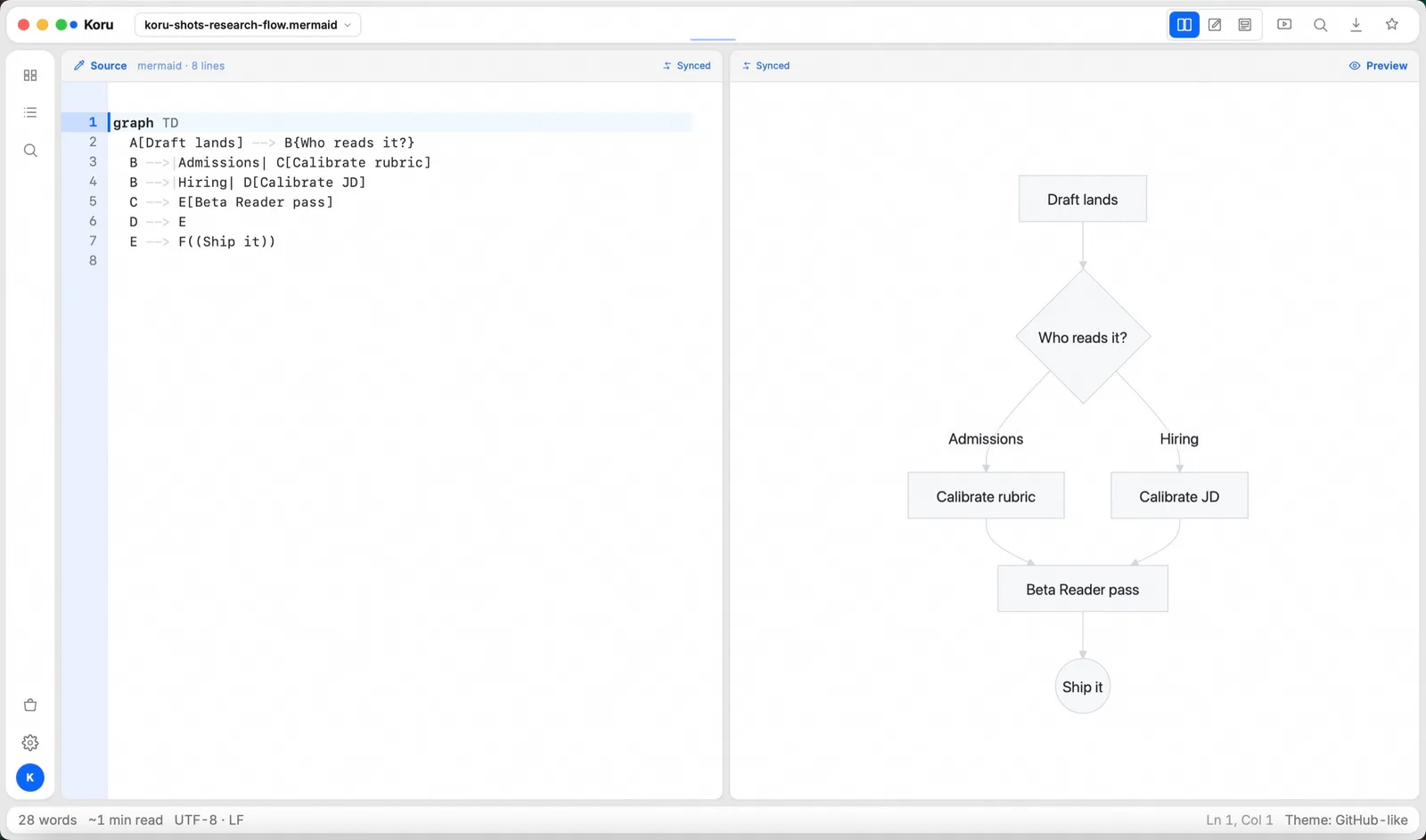Click Synced status in source pane
Screen dimensions: 1426x840
pyautogui.click(x=687, y=66)
